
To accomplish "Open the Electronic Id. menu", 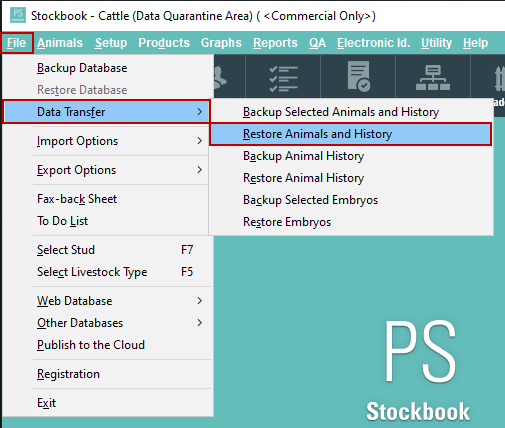I will click(x=373, y=43).
